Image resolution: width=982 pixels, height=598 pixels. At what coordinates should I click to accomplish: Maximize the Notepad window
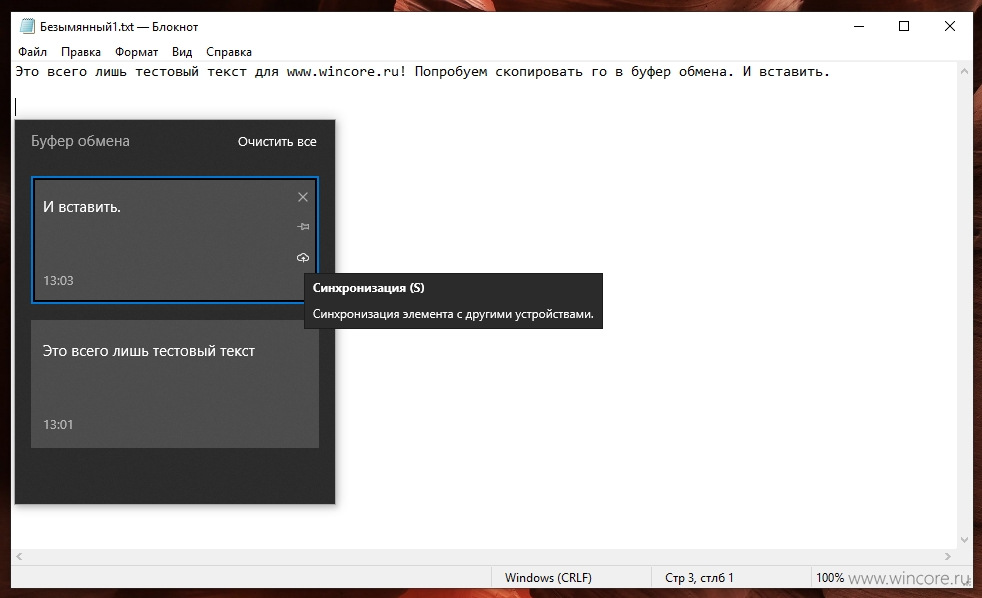[904, 26]
